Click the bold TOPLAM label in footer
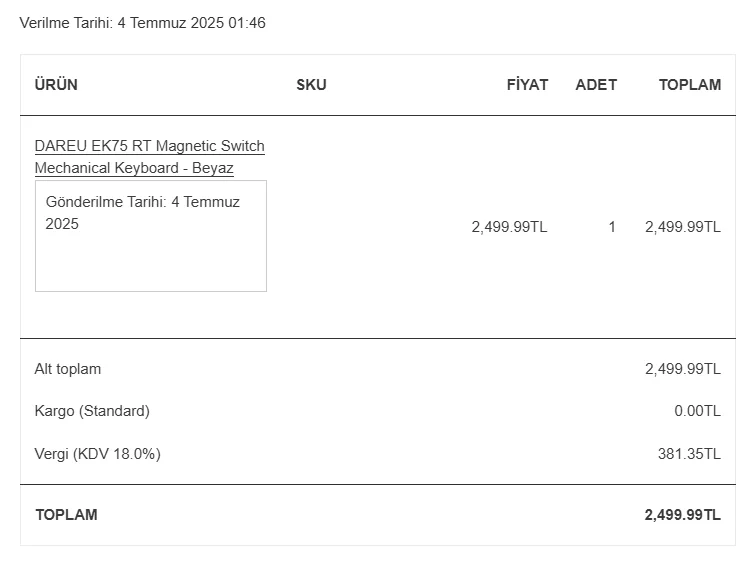Viewport: 743px width, 563px height. point(66,515)
